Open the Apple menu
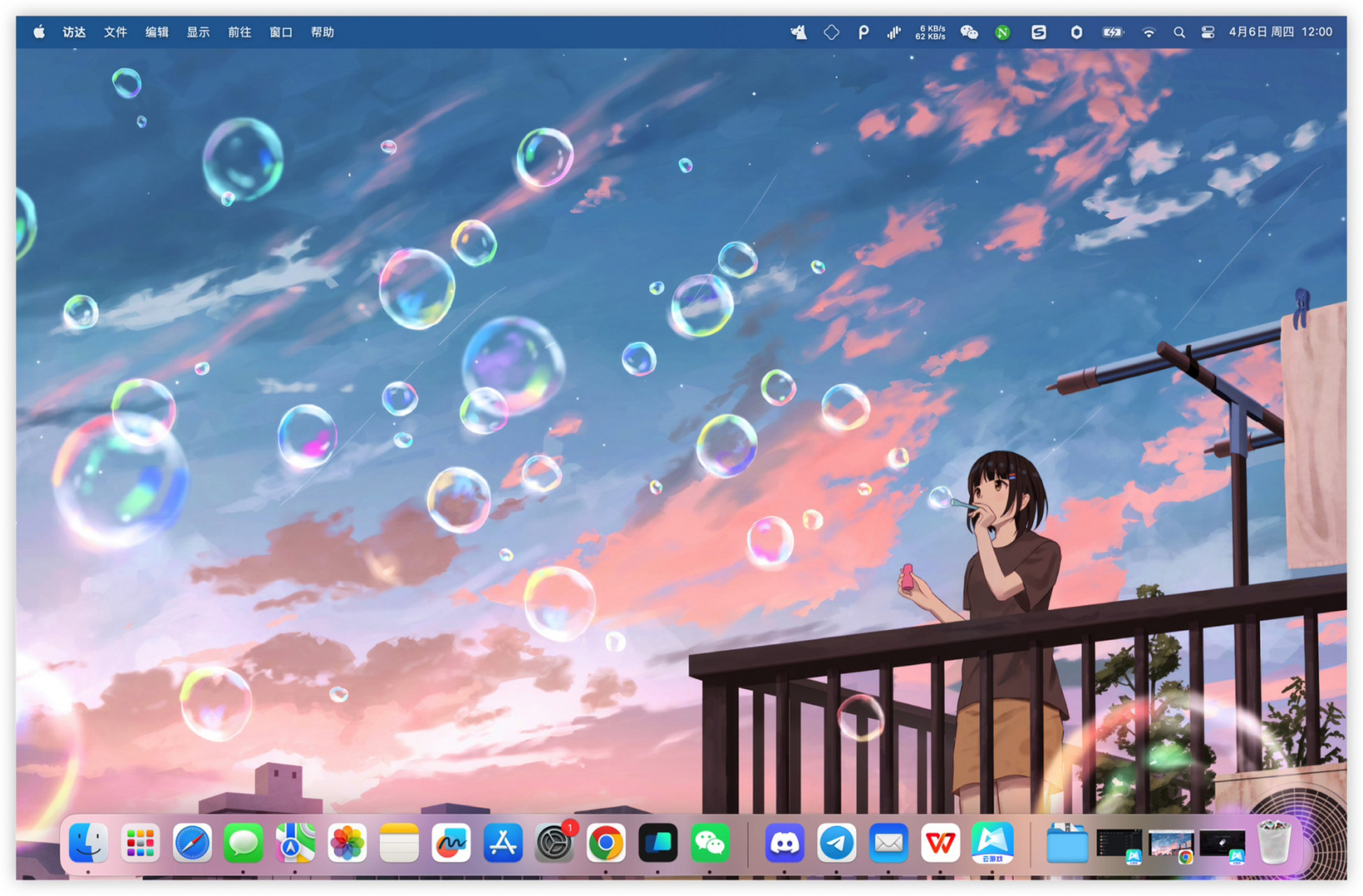The width and height of the screenshot is (1363, 896). [39, 31]
